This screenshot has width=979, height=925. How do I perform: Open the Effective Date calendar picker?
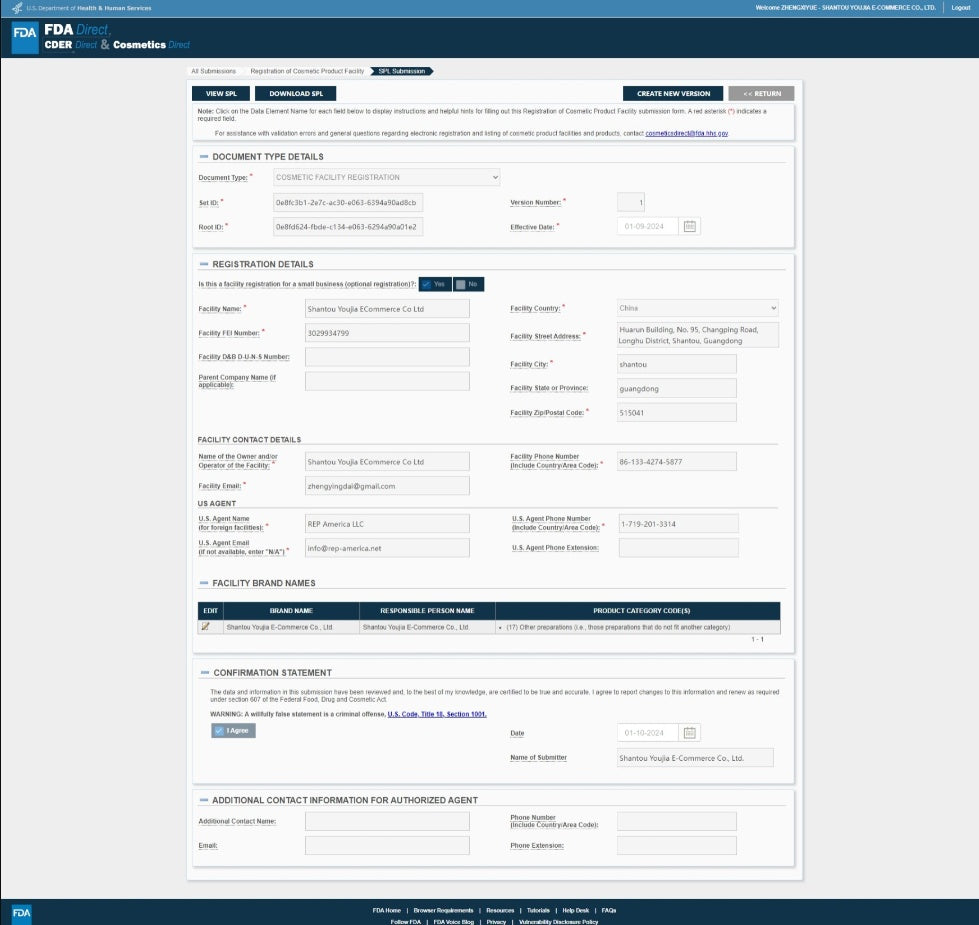click(x=689, y=226)
